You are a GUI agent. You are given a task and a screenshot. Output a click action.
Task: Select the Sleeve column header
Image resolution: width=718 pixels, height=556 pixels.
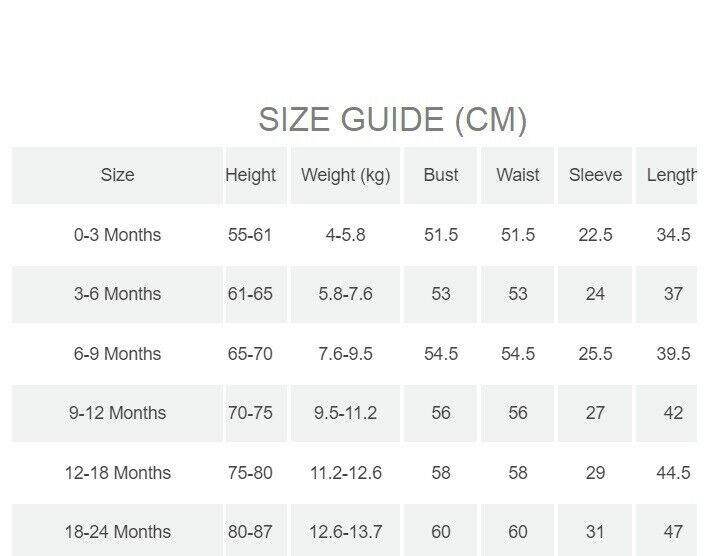(x=595, y=175)
